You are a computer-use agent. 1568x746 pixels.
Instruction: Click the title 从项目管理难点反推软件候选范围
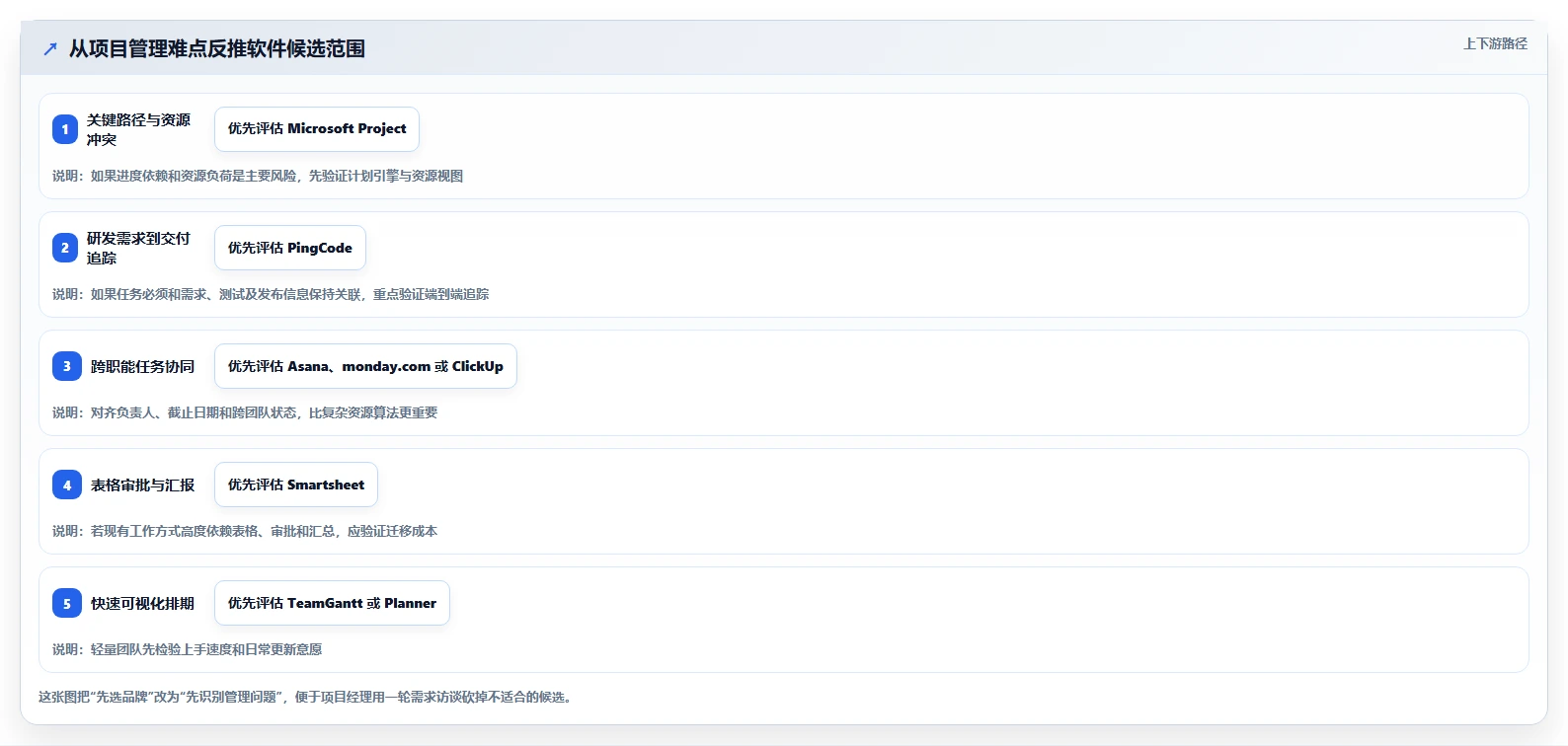point(217,49)
